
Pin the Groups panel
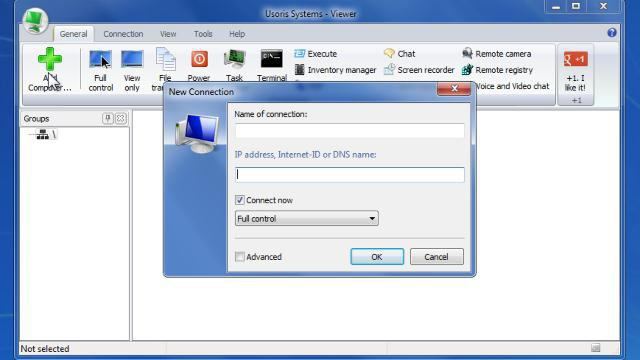coord(107,118)
